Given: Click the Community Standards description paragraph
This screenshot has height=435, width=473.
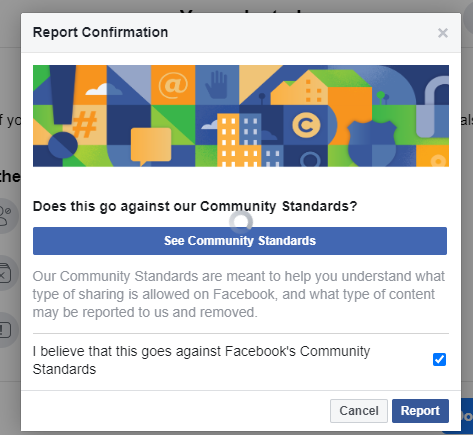Looking at the screenshot, I should tap(239, 294).
